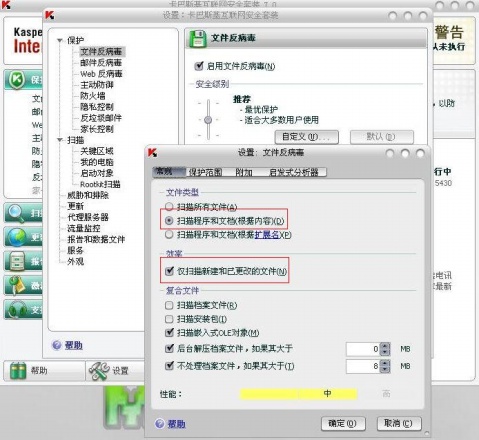Select 扫描程序和文档(根据内容) radio button

click(169, 221)
